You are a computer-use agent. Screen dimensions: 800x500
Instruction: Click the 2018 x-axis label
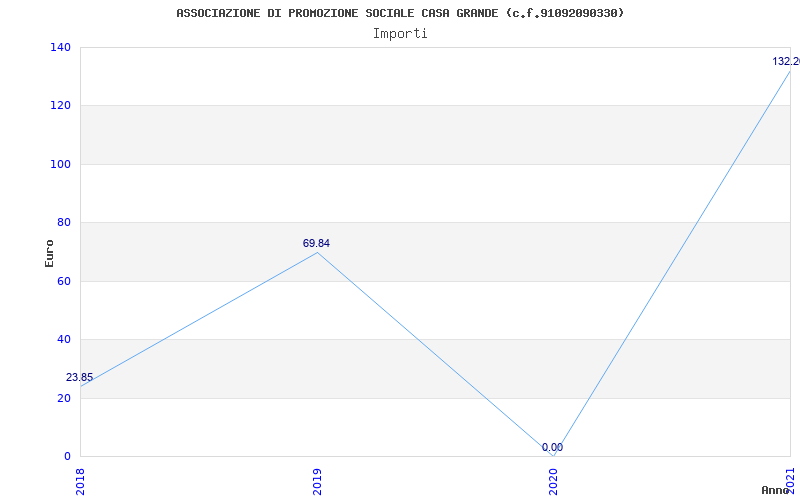point(80,481)
